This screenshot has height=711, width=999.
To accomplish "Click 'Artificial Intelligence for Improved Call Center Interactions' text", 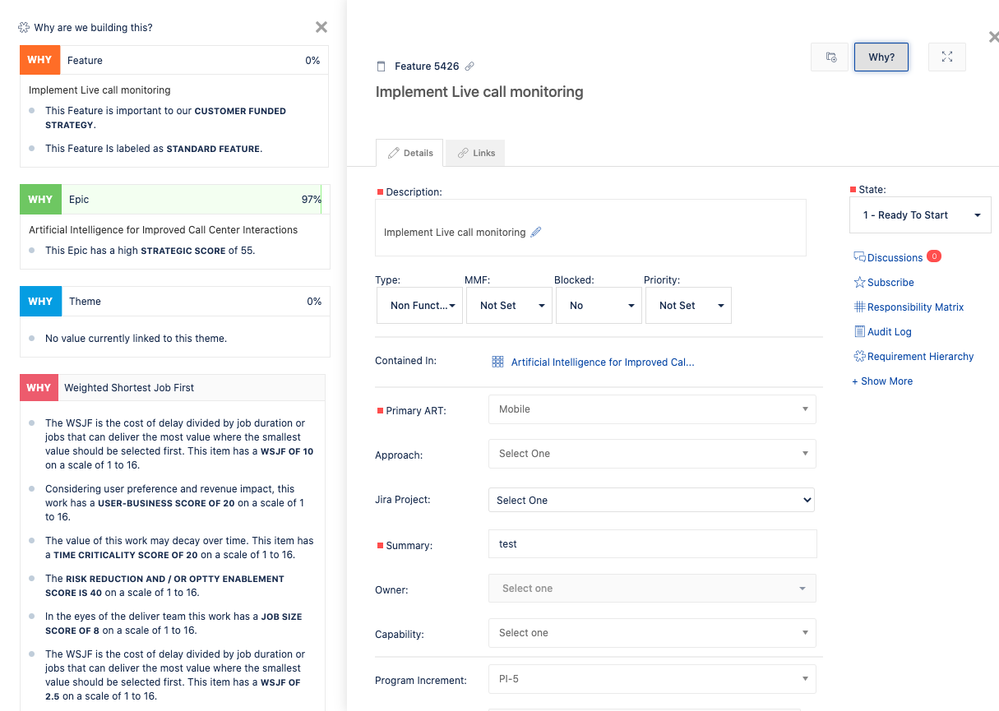I will point(163,230).
